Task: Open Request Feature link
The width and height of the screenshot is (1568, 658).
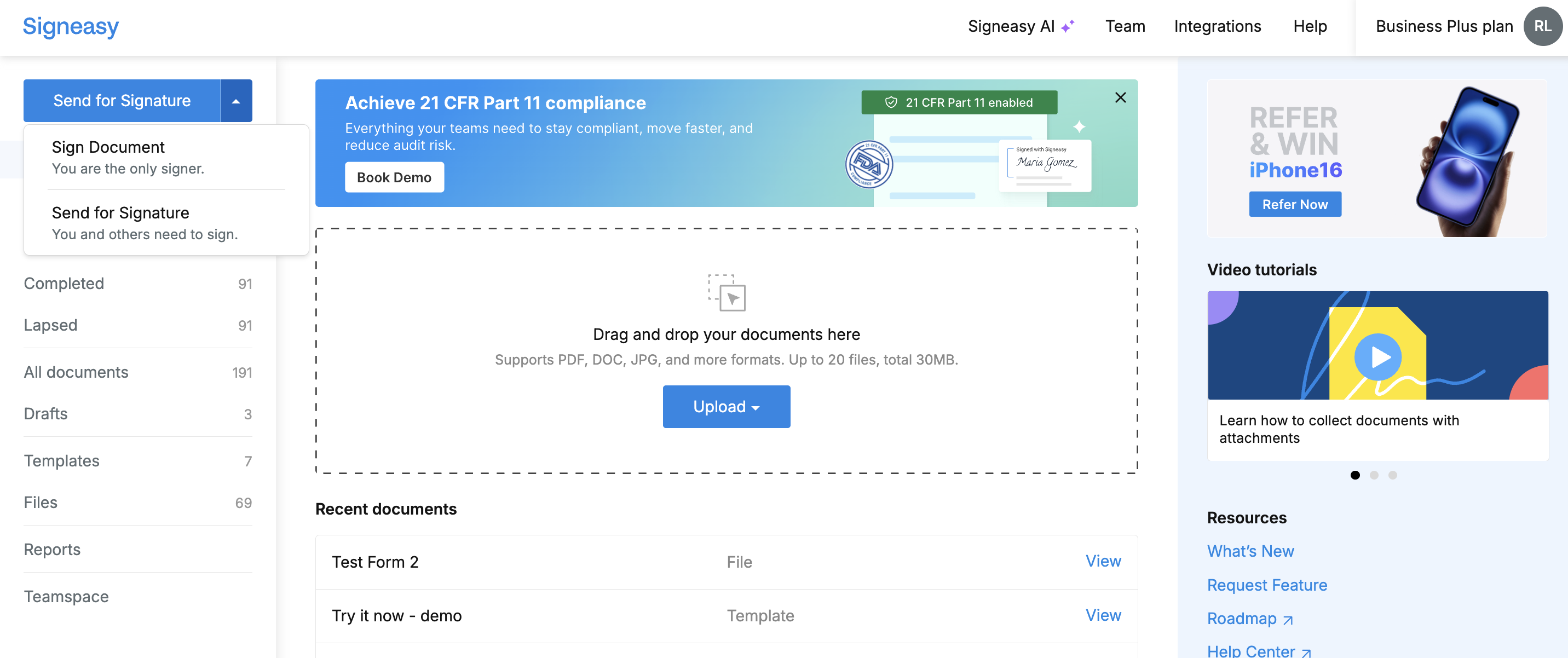Action: click(x=1267, y=585)
